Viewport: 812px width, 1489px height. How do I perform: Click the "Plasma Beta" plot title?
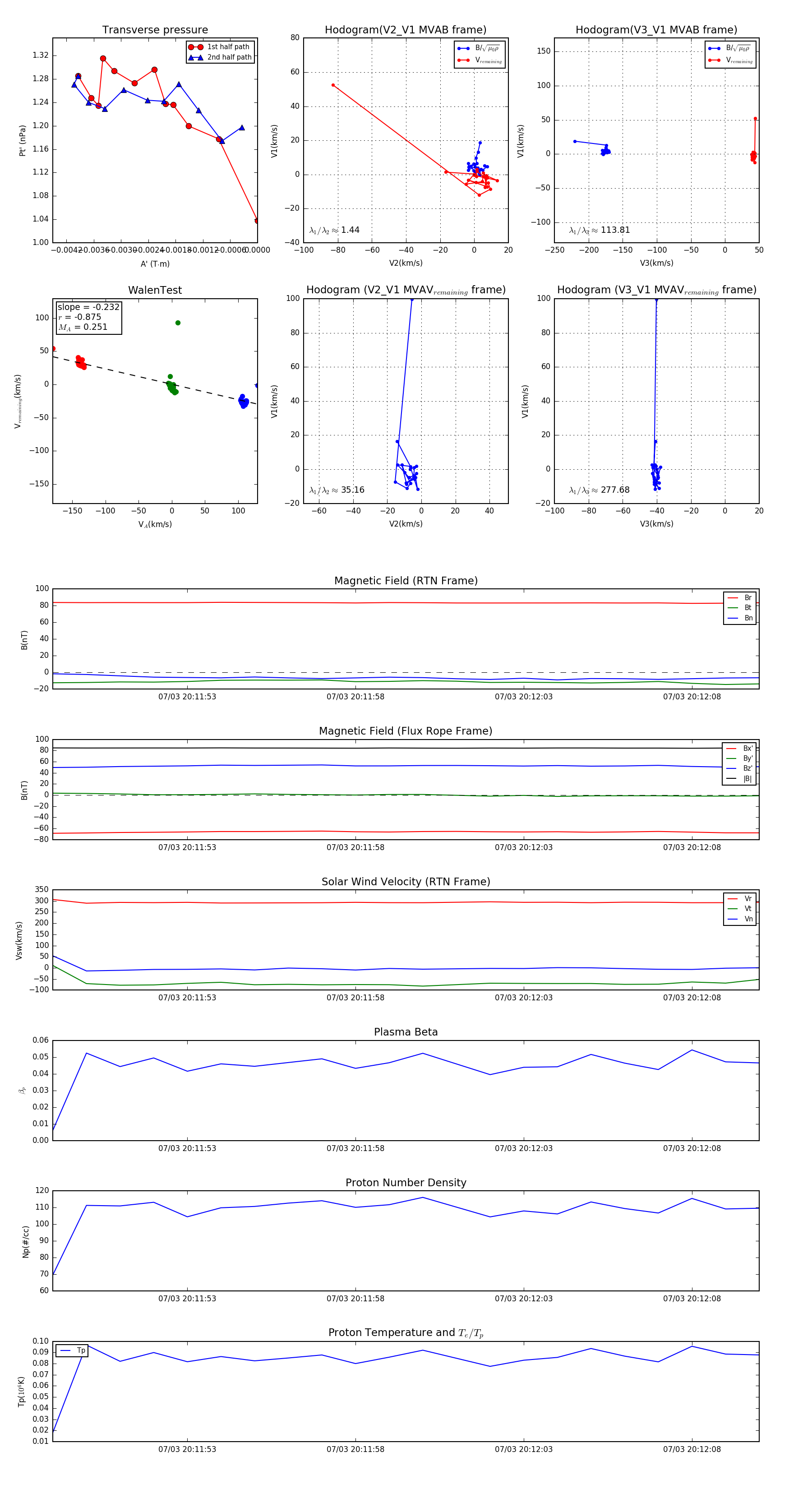tap(406, 1032)
